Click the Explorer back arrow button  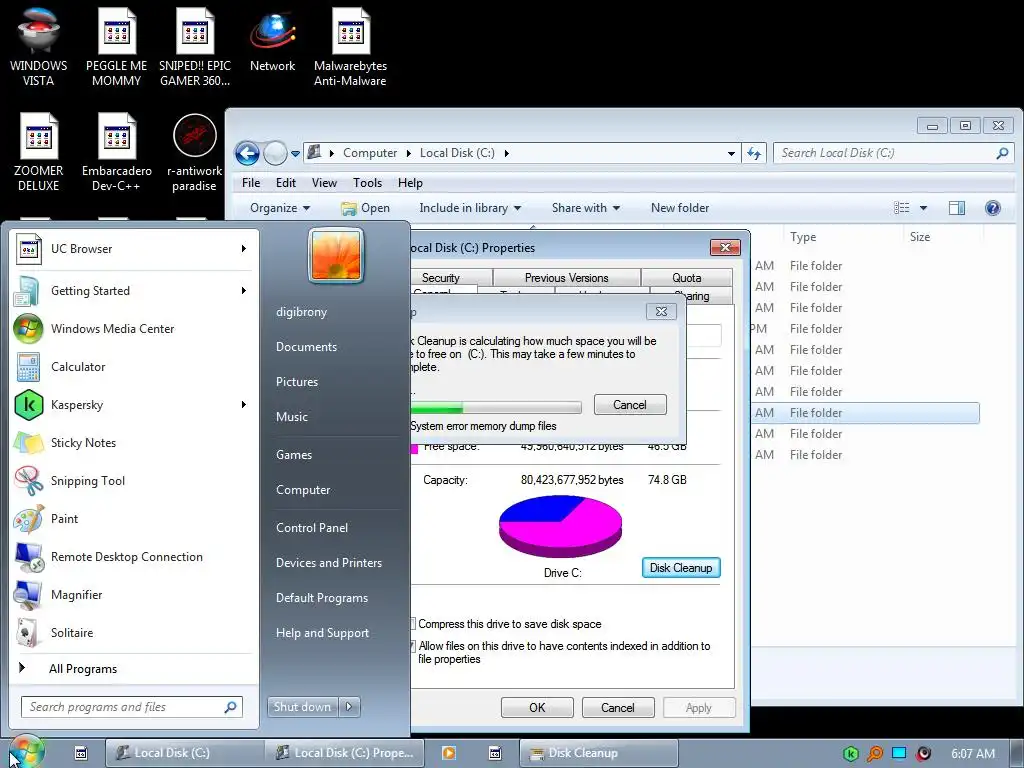coord(248,153)
